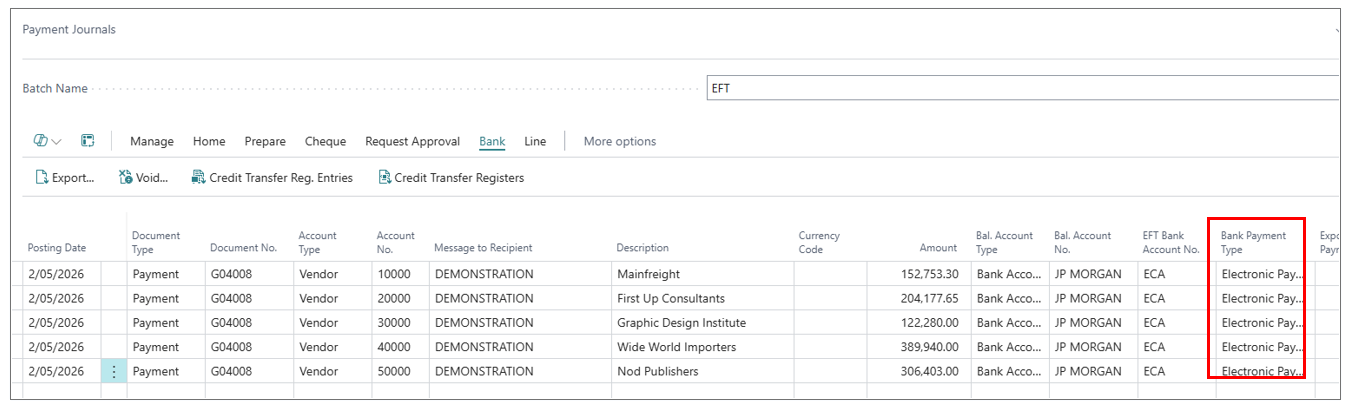Open Credit Transfer Reg. Entries icon
The width and height of the screenshot is (1351, 407).
pyautogui.click(x=199, y=178)
